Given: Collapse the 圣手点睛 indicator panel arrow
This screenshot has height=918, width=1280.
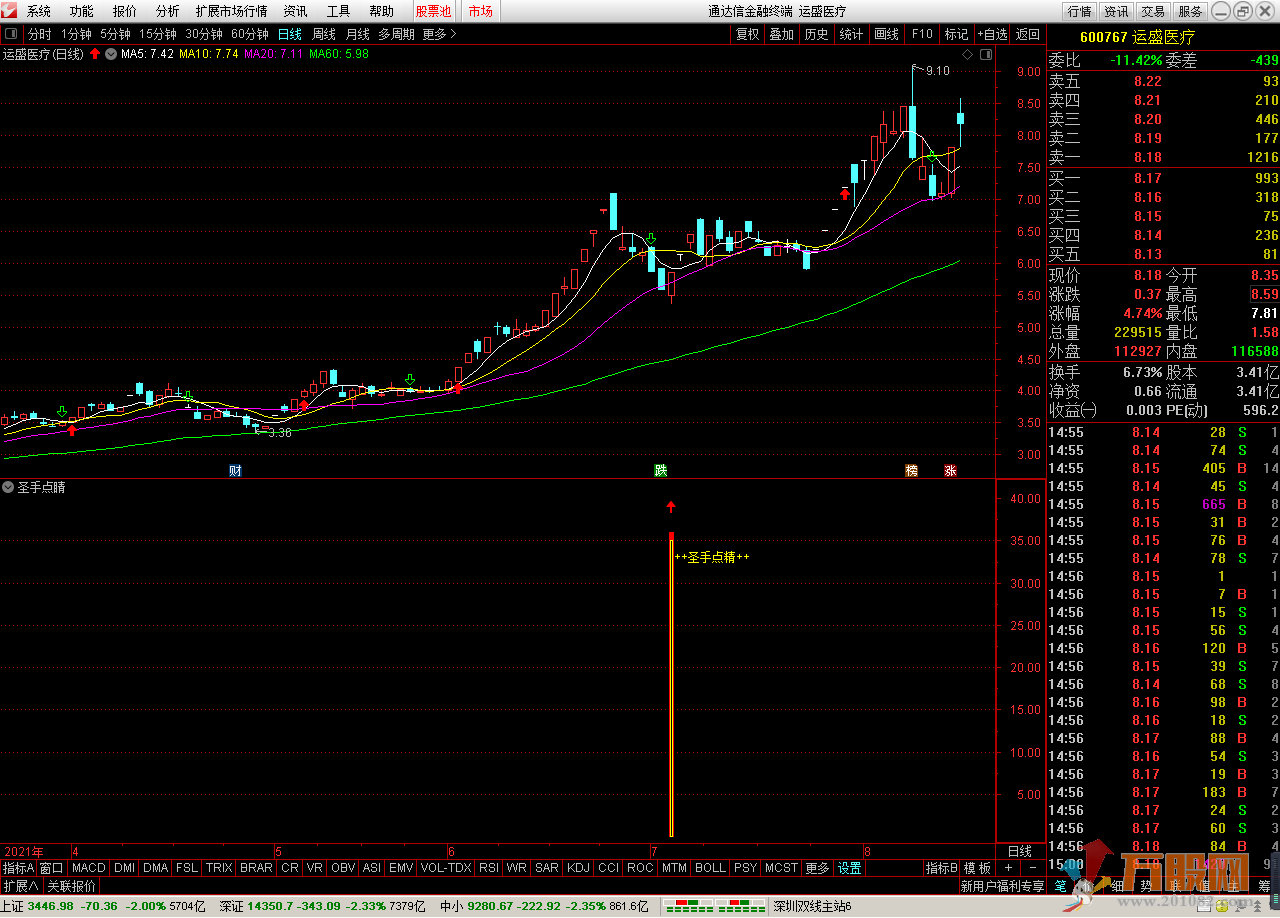Looking at the screenshot, I should pyautogui.click(x=8, y=487).
